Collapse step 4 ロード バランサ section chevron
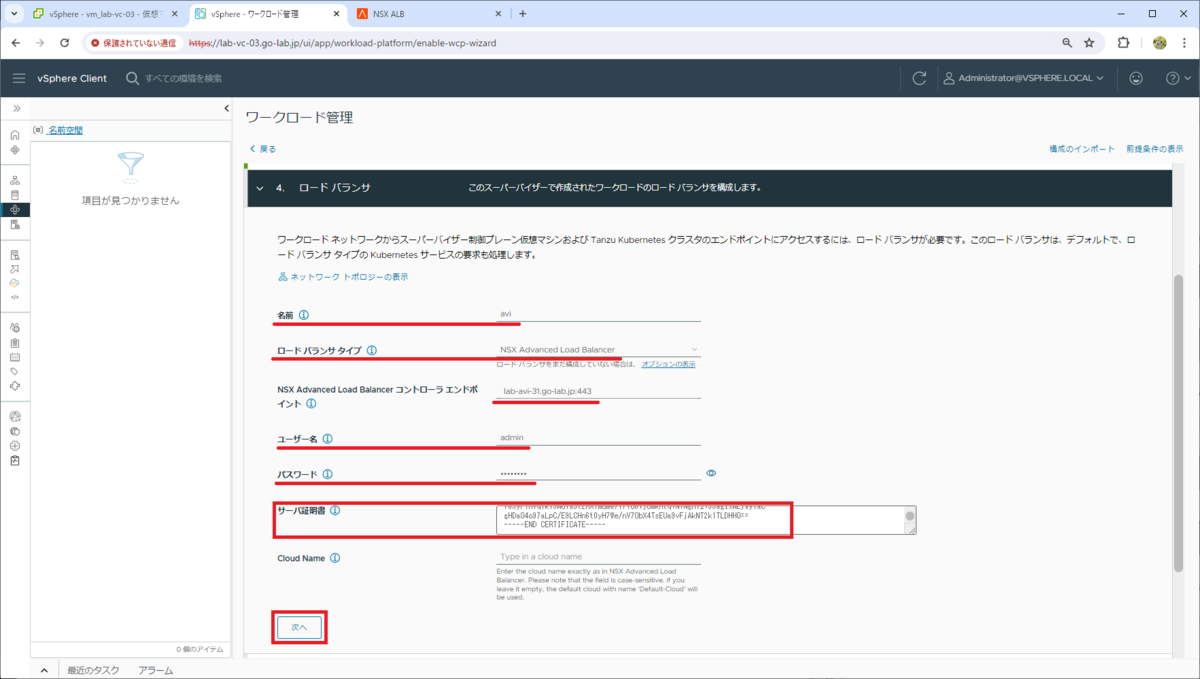This screenshot has height=679, width=1200. click(260, 187)
